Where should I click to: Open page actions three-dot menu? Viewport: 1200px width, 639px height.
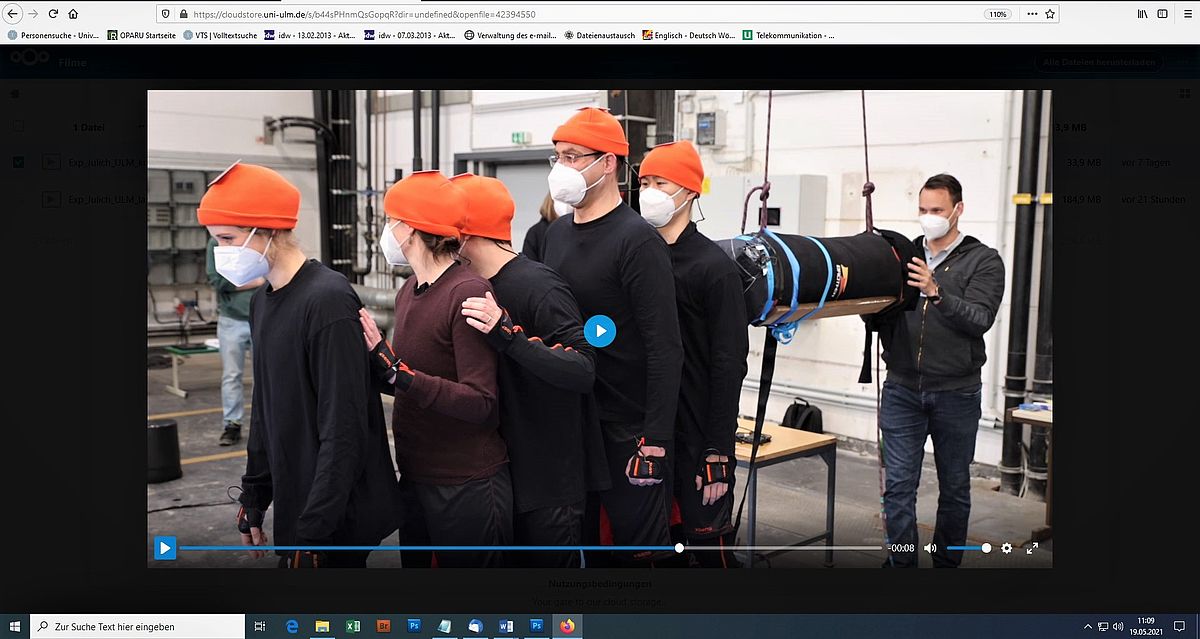click(x=1032, y=14)
